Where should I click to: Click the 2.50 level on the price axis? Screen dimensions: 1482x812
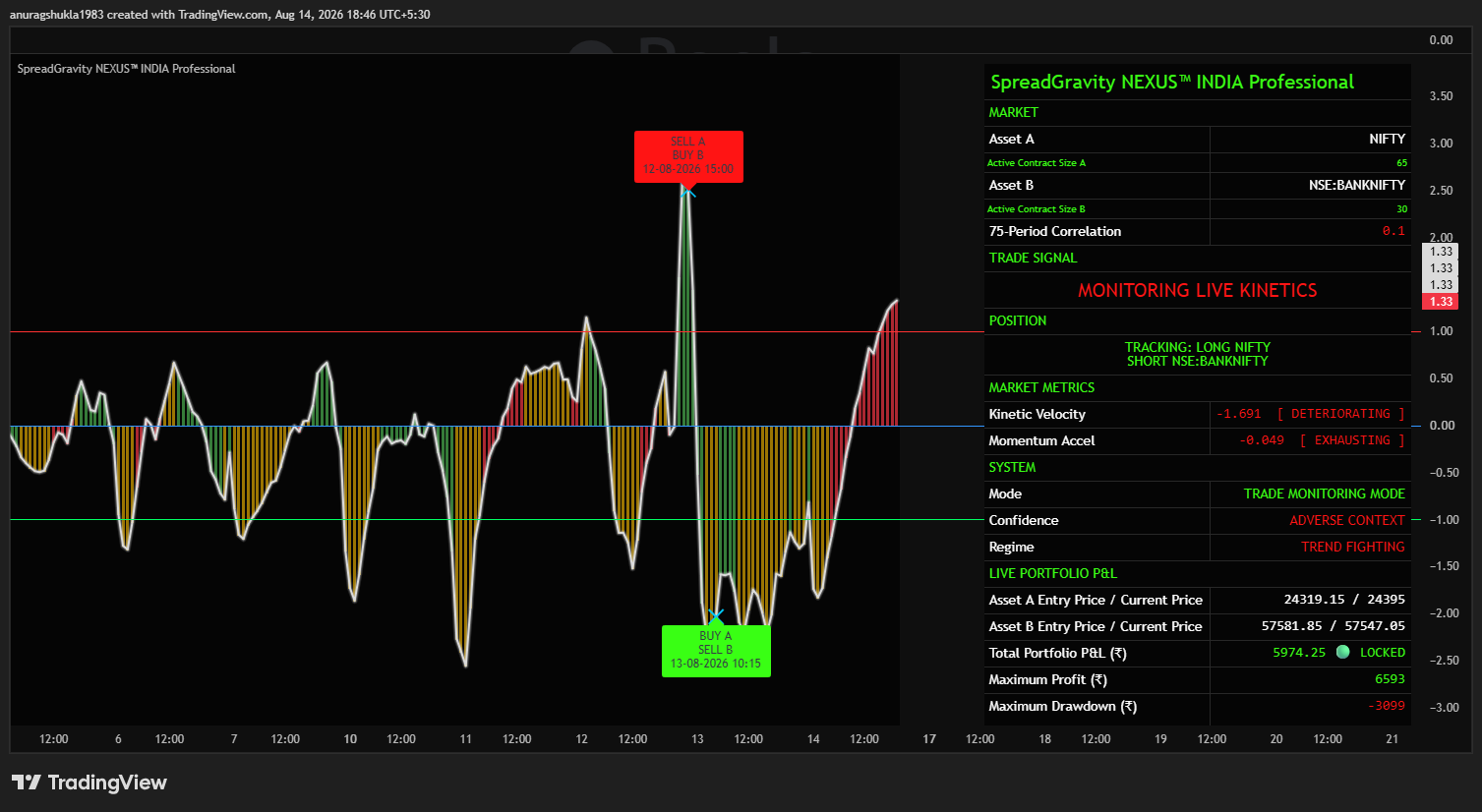pos(1441,191)
